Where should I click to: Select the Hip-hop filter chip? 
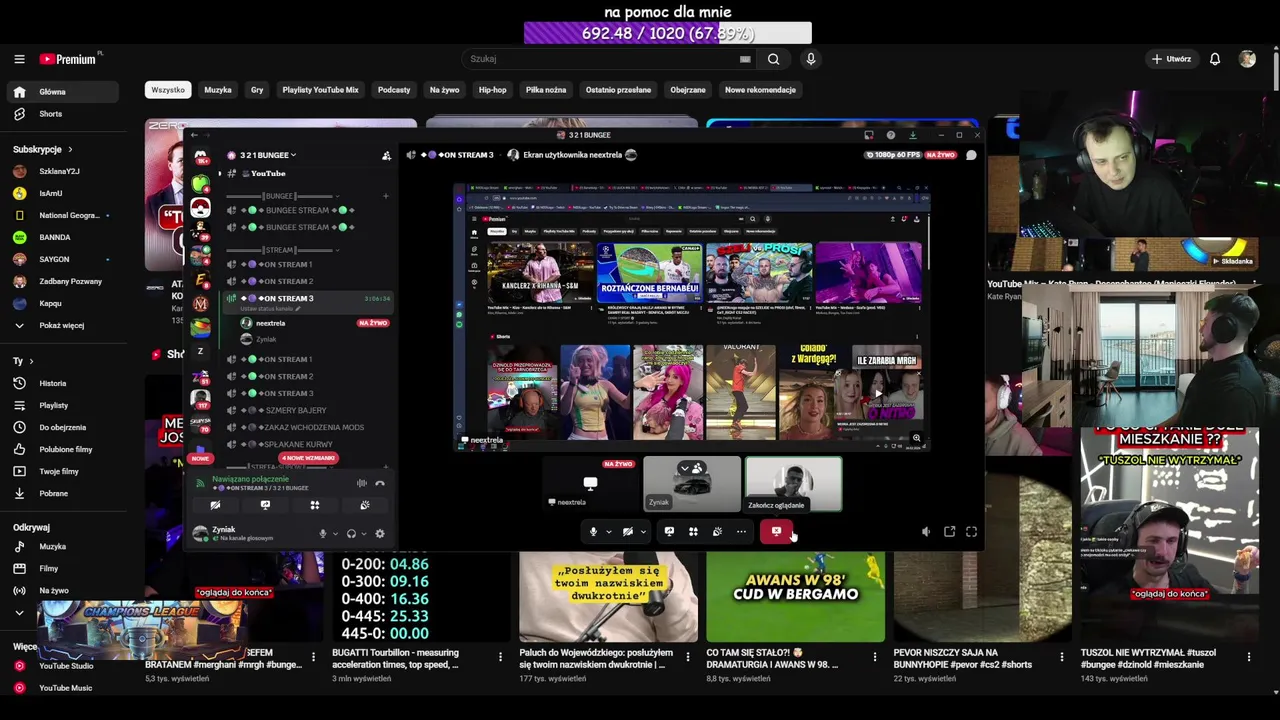click(x=492, y=90)
